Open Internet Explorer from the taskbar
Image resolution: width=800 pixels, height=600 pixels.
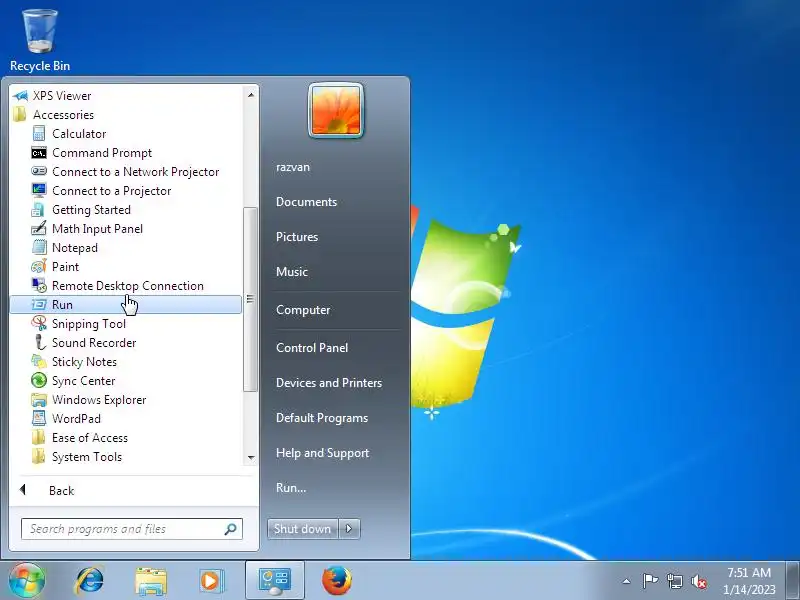coord(89,581)
